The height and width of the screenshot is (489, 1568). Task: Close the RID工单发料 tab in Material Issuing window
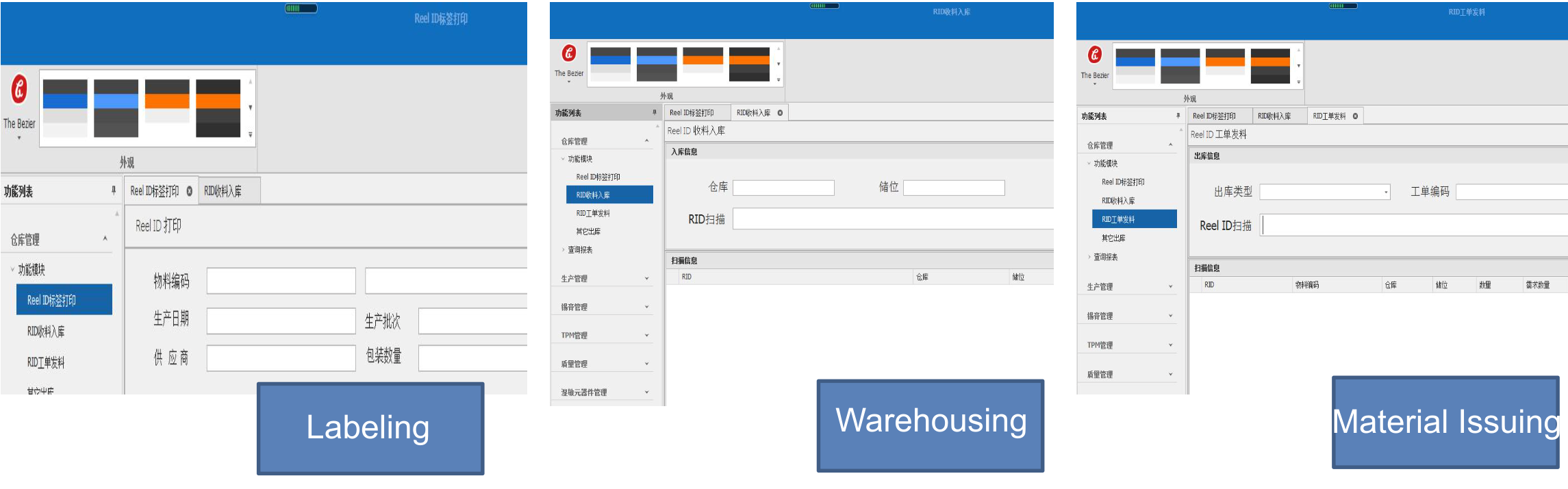pyautogui.click(x=1355, y=116)
